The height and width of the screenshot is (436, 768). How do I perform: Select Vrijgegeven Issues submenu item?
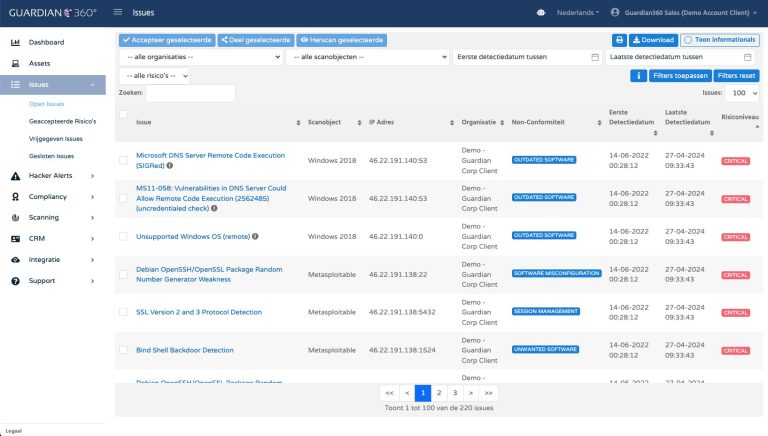pos(56,139)
